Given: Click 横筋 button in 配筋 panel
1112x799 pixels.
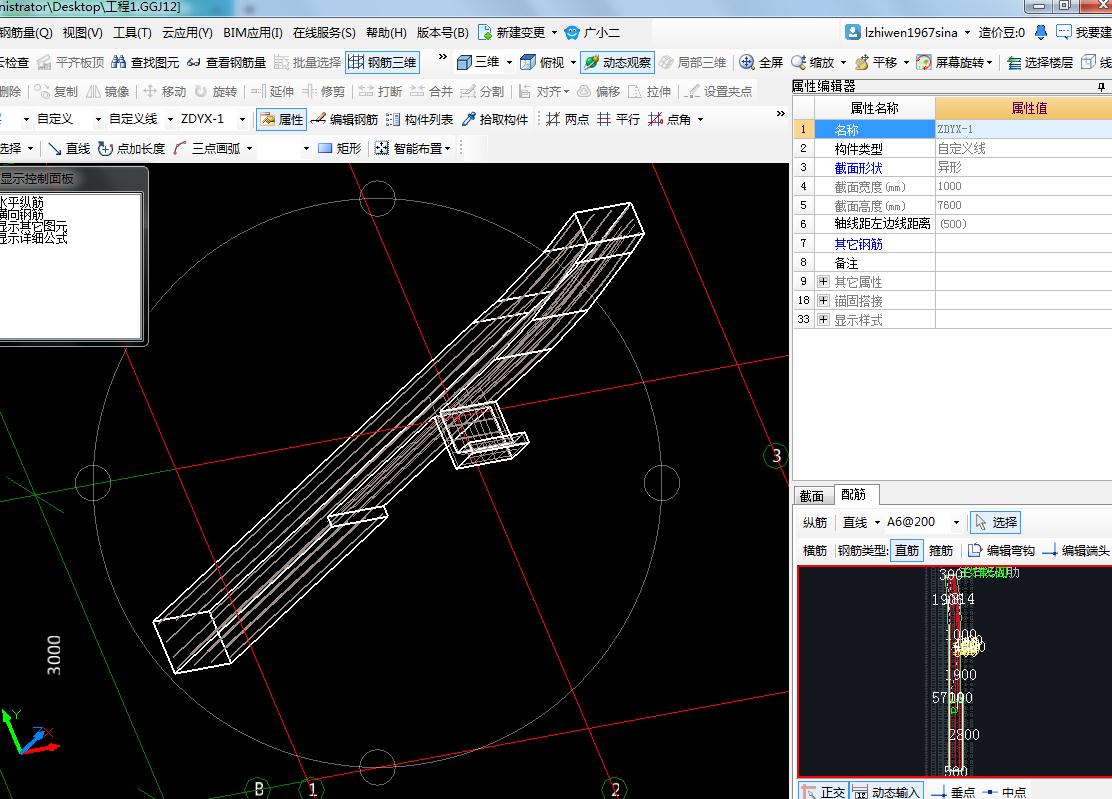Looking at the screenshot, I should click(815, 550).
